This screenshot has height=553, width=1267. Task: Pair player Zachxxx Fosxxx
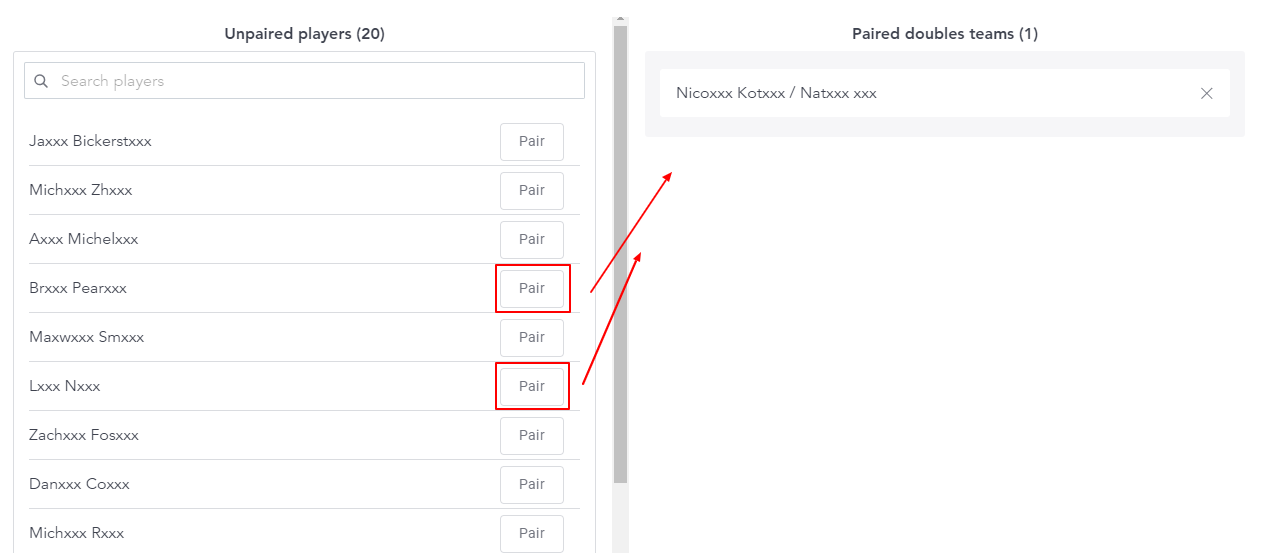[532, 436]
